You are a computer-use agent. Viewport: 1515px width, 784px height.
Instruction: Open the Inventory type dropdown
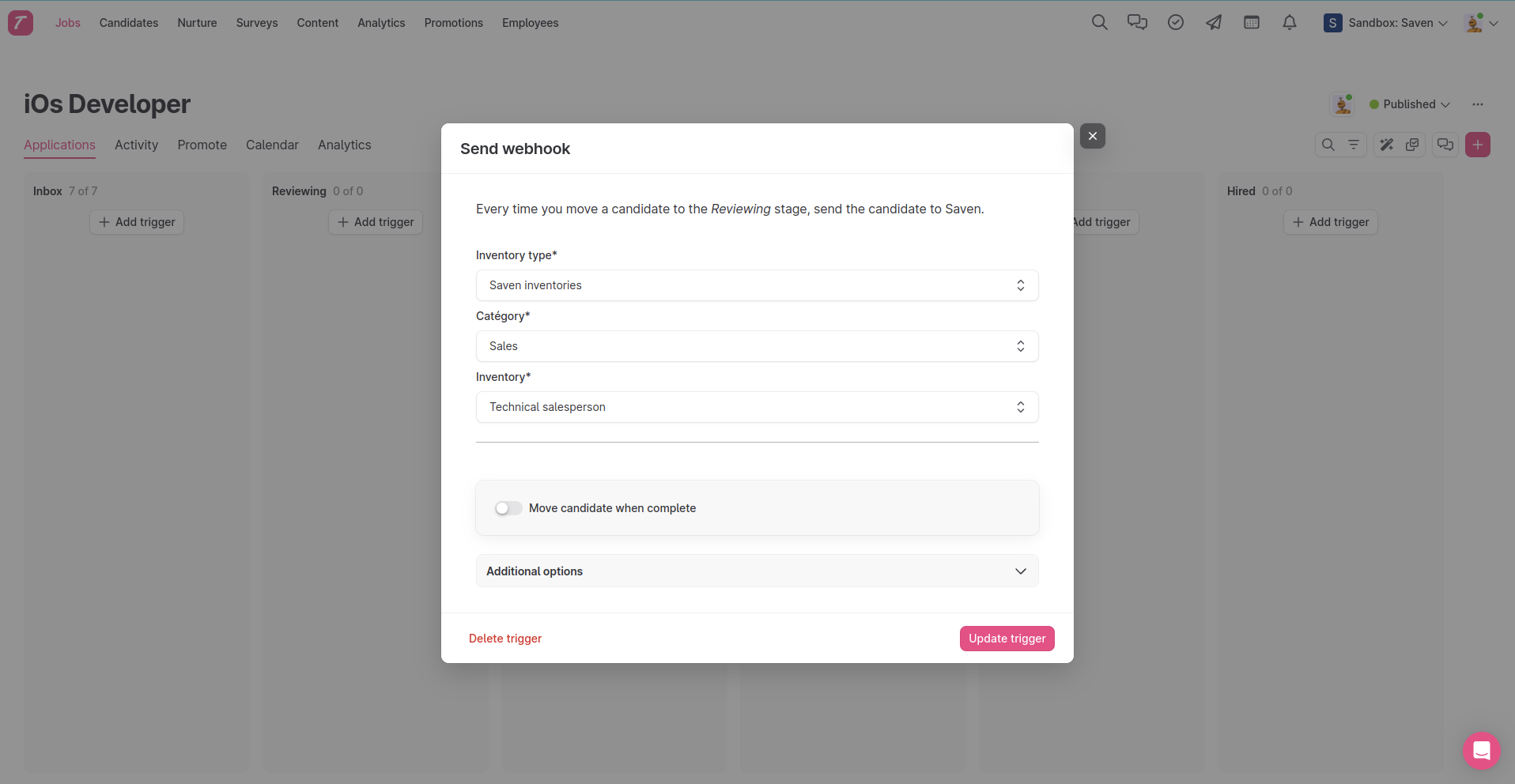coord(757,285)
